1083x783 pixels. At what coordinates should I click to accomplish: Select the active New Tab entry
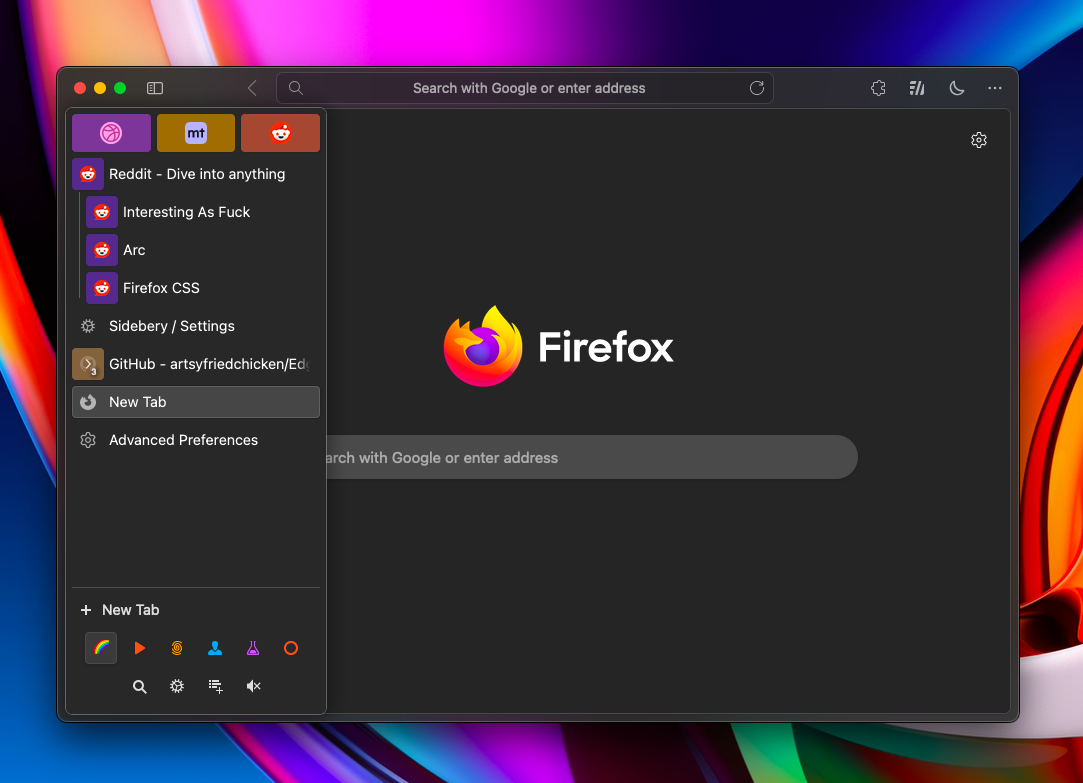pos(196,402)
